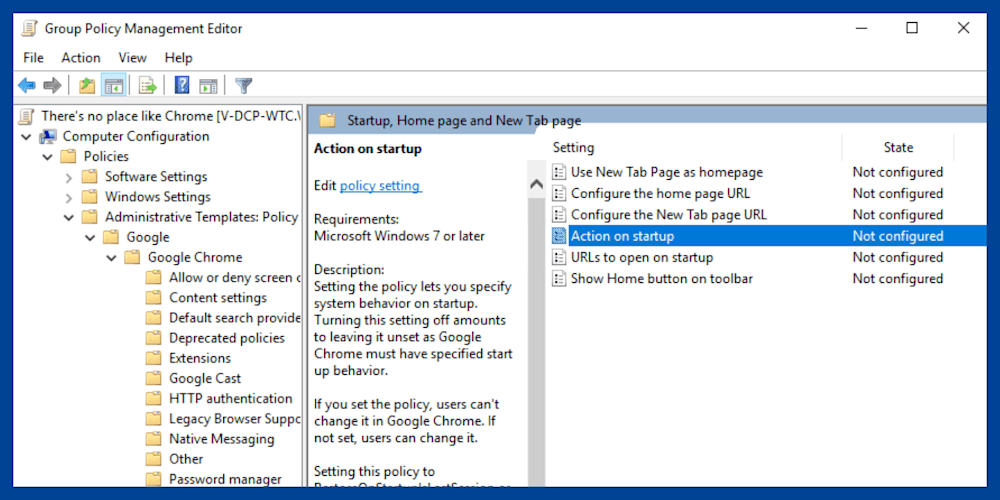The width and height of the screenshot is (1000, 500).
Task: Click the folder icon beside Google Cast
Action: tap(153, 379)
